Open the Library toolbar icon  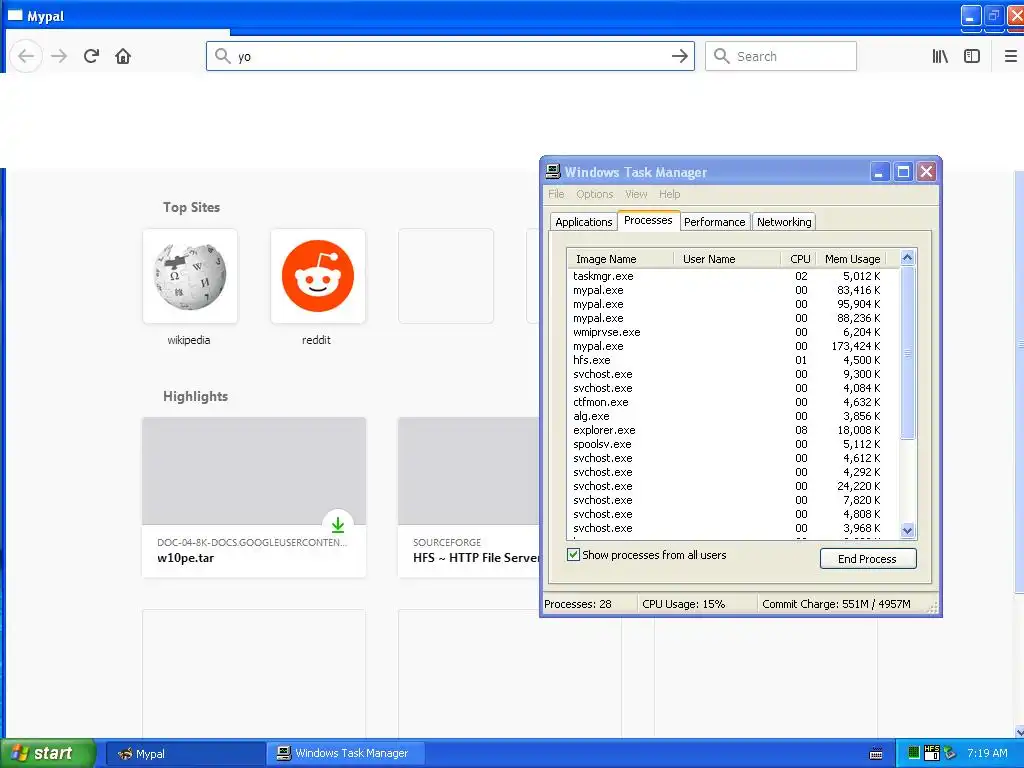(940, 56)
